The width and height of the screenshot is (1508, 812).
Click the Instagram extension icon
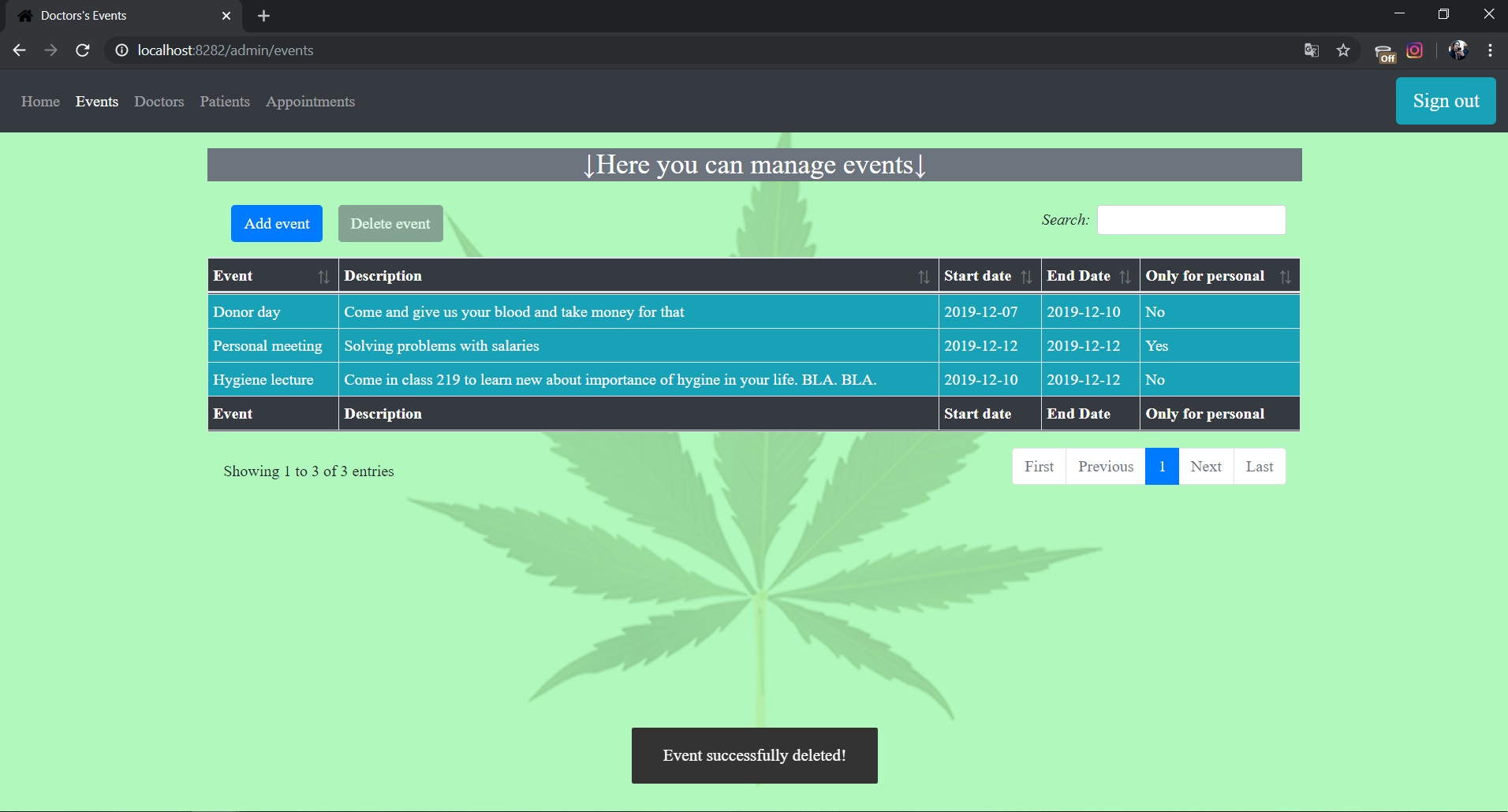[1415, 50]
